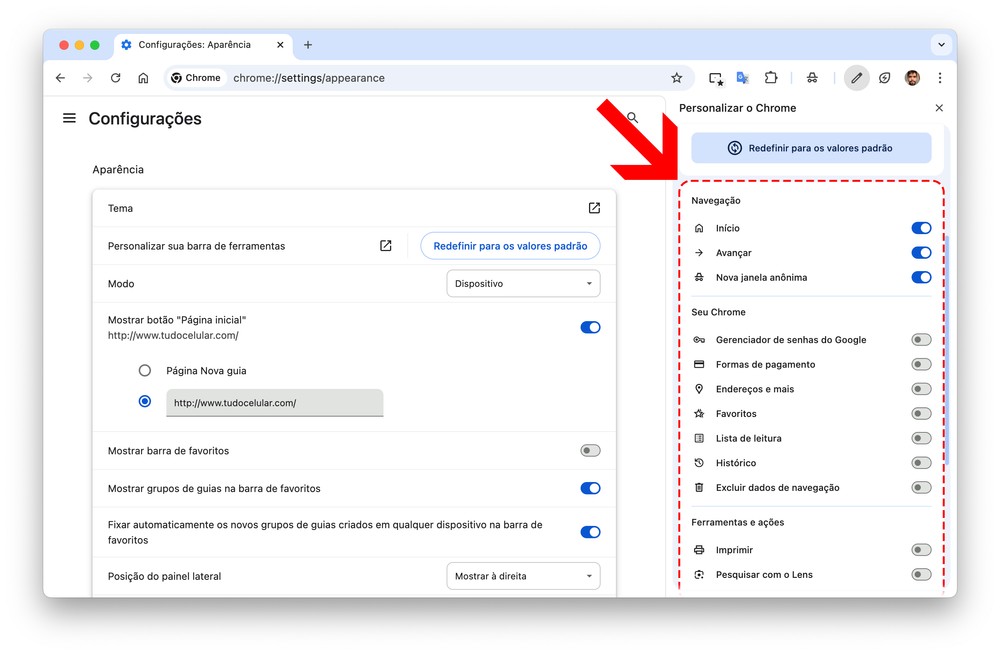This screenshot has width=1000, height=654.
Task: Go back with the browser back arrow
Action: pos(61,78)
